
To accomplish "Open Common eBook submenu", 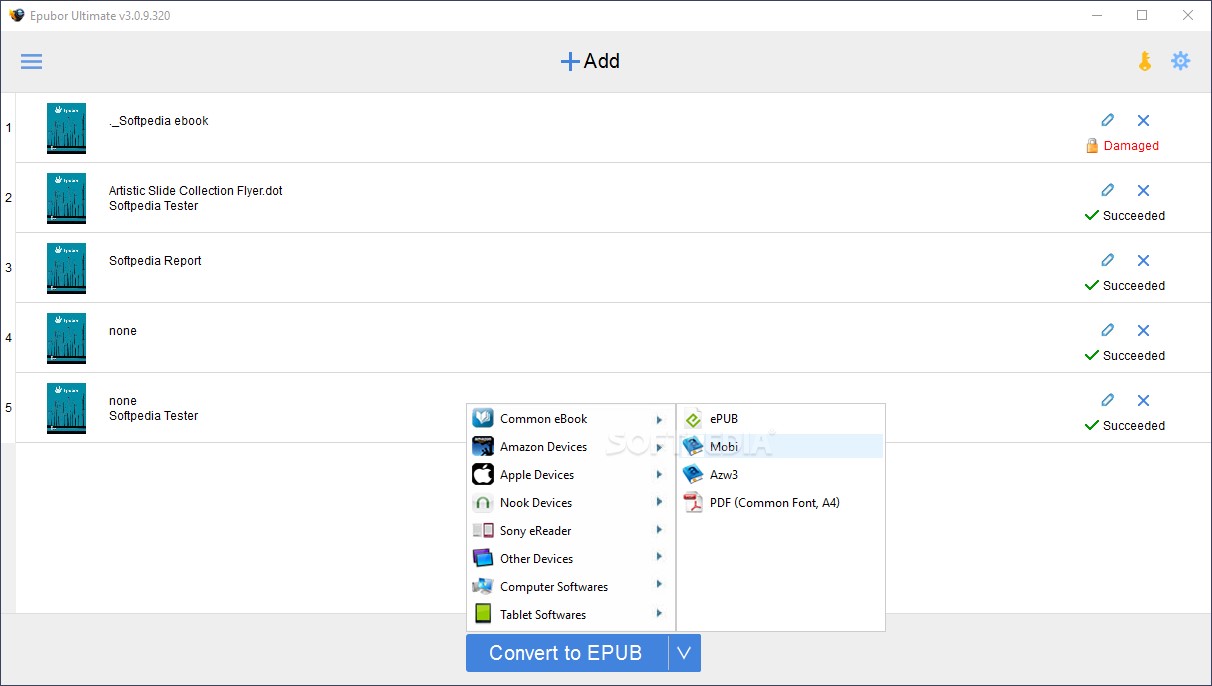I will (571, 419).
